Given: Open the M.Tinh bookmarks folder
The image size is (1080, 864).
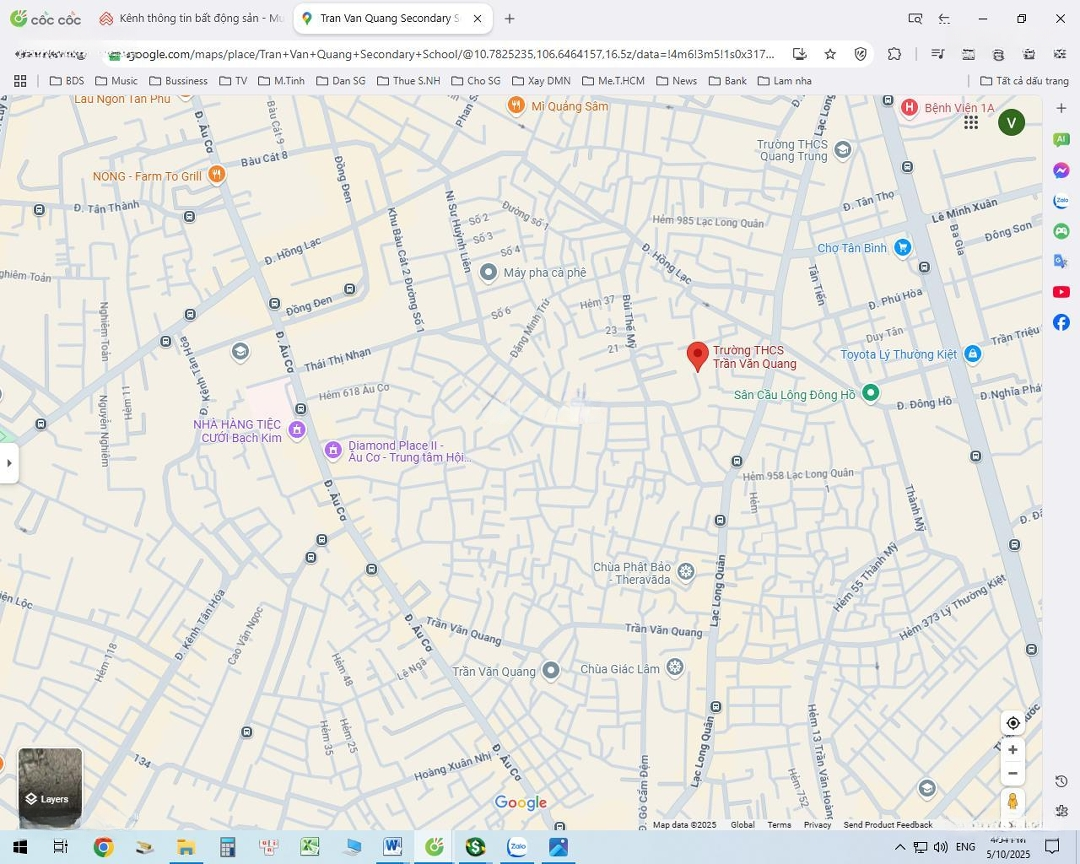Looking at the screenshot, I should click(281, 81).
